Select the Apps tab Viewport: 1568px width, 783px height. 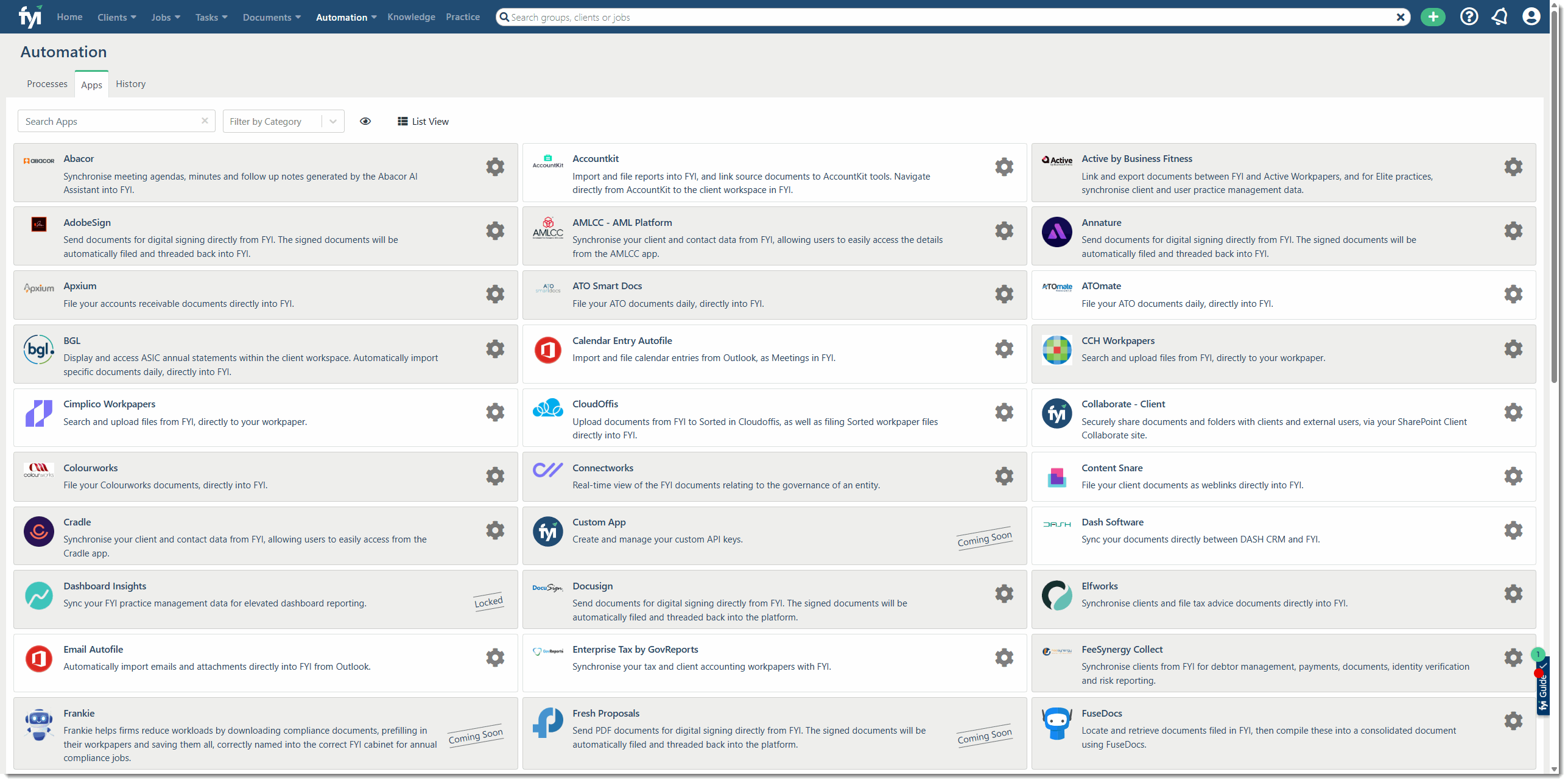point(91,85)
